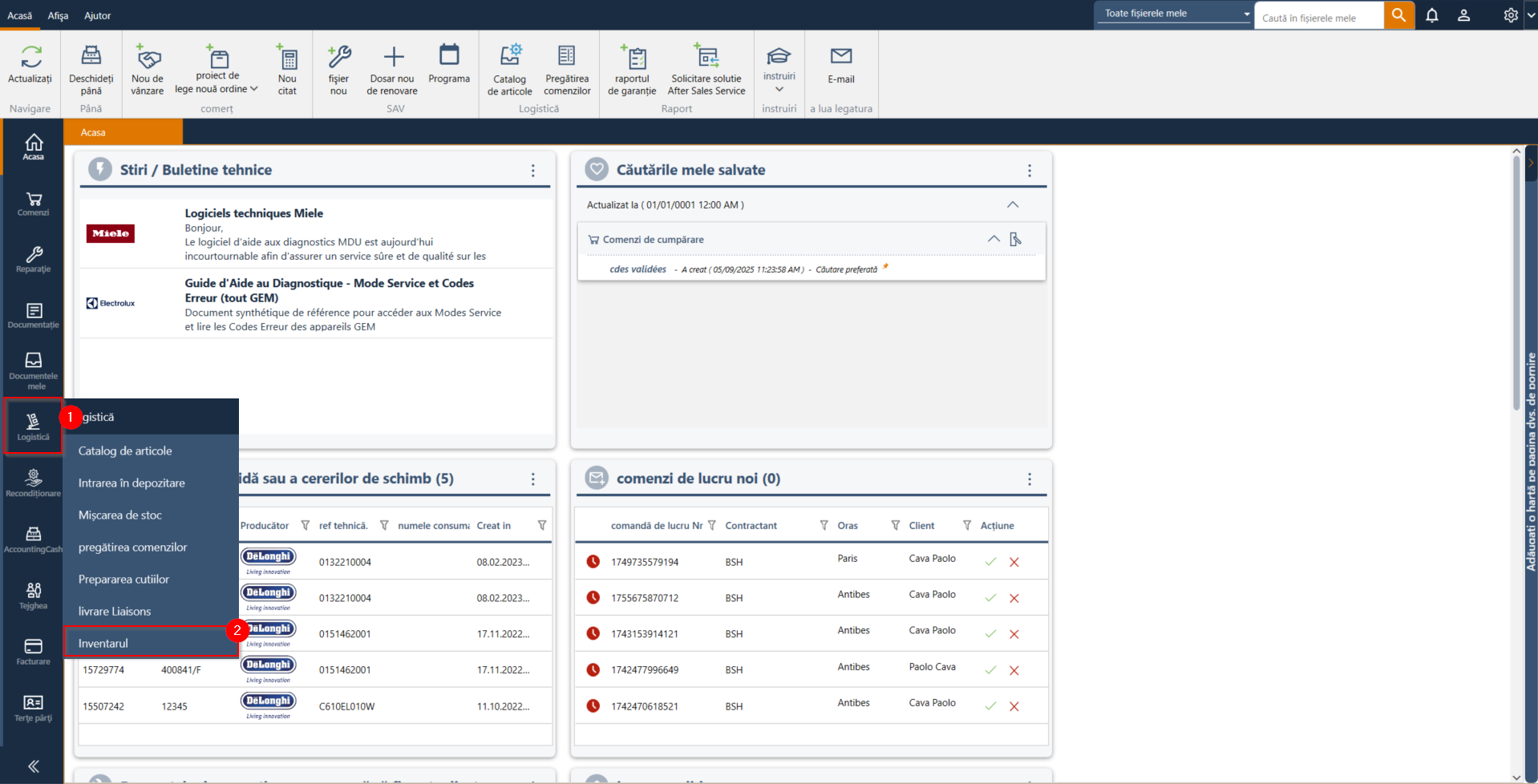The image size is (1538, 784).
Task: Open Facturare sidebar icon
Action: click(x=34, y=652)
